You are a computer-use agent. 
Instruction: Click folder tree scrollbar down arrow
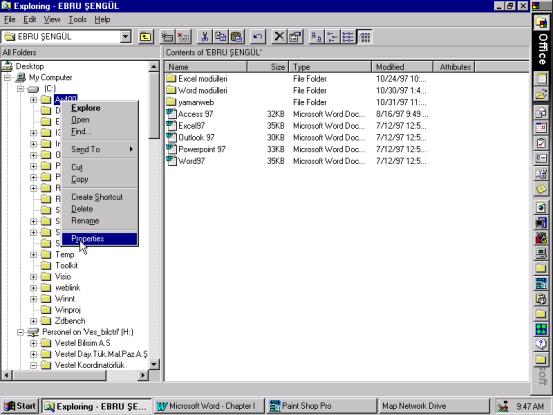[154, 364]
